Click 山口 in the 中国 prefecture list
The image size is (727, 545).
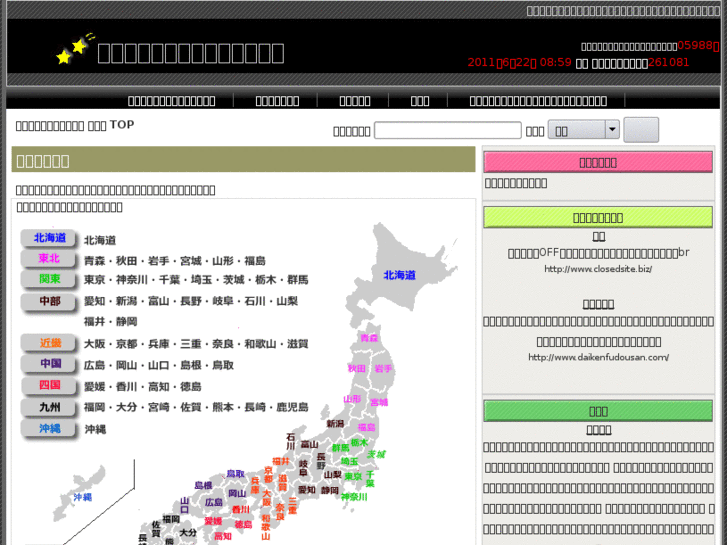pyautogui.click(x=159, y=365)
